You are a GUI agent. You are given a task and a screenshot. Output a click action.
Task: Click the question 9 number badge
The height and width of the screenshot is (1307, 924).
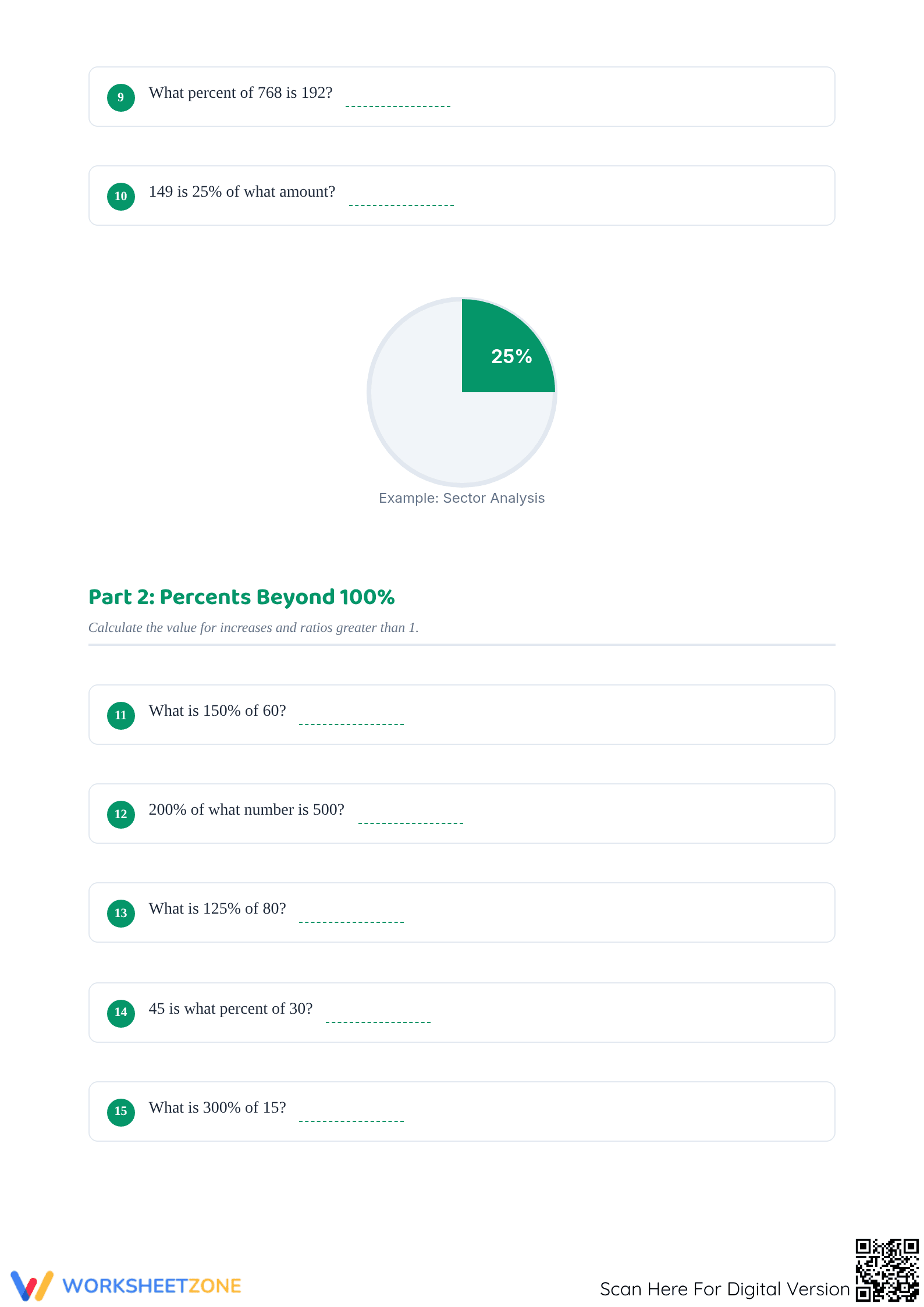tap(121, 97)
